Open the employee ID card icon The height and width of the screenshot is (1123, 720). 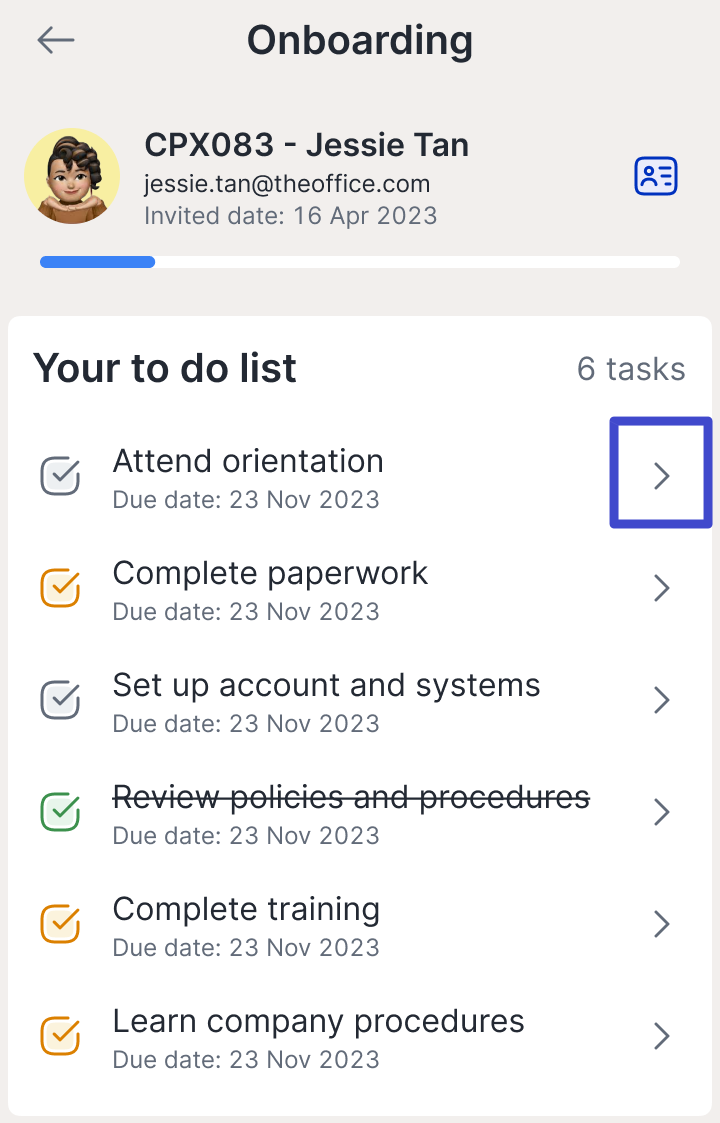656,177
